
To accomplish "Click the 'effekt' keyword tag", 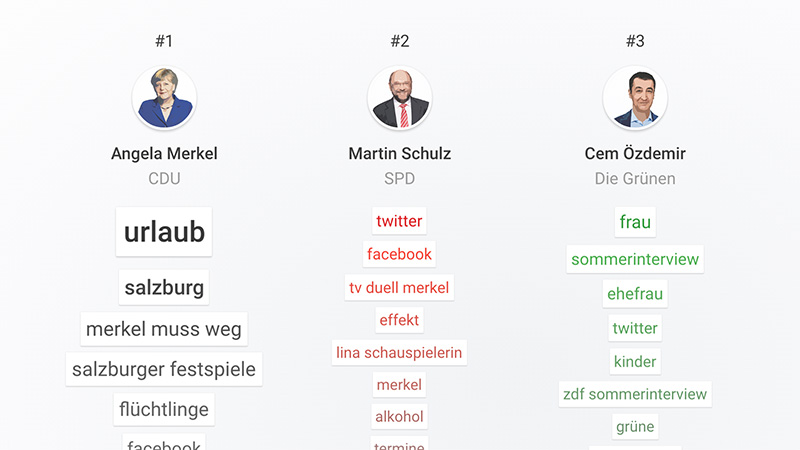I will (399, 320).
